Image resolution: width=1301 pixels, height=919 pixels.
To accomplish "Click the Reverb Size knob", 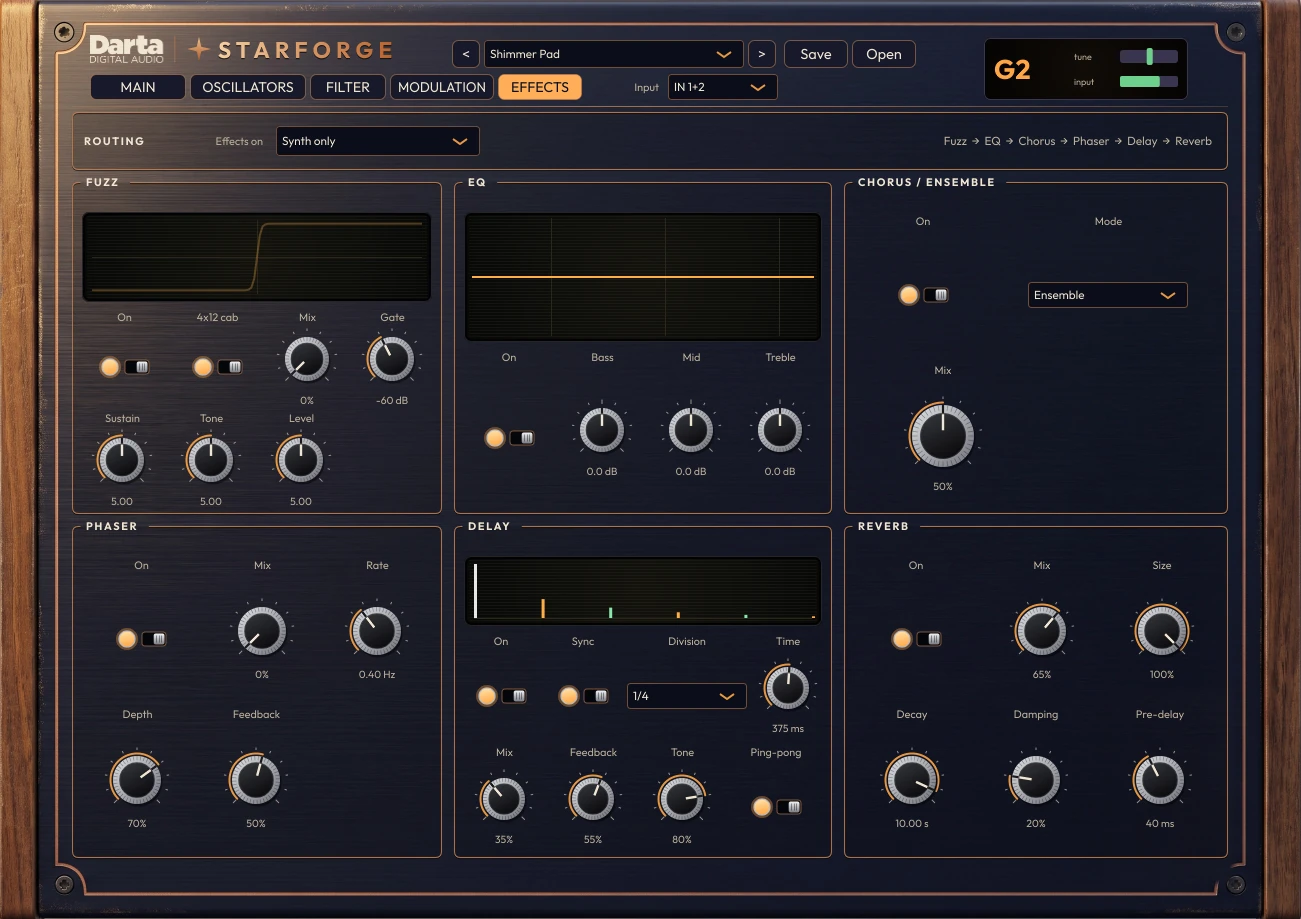I will (x=1162, y=630).
